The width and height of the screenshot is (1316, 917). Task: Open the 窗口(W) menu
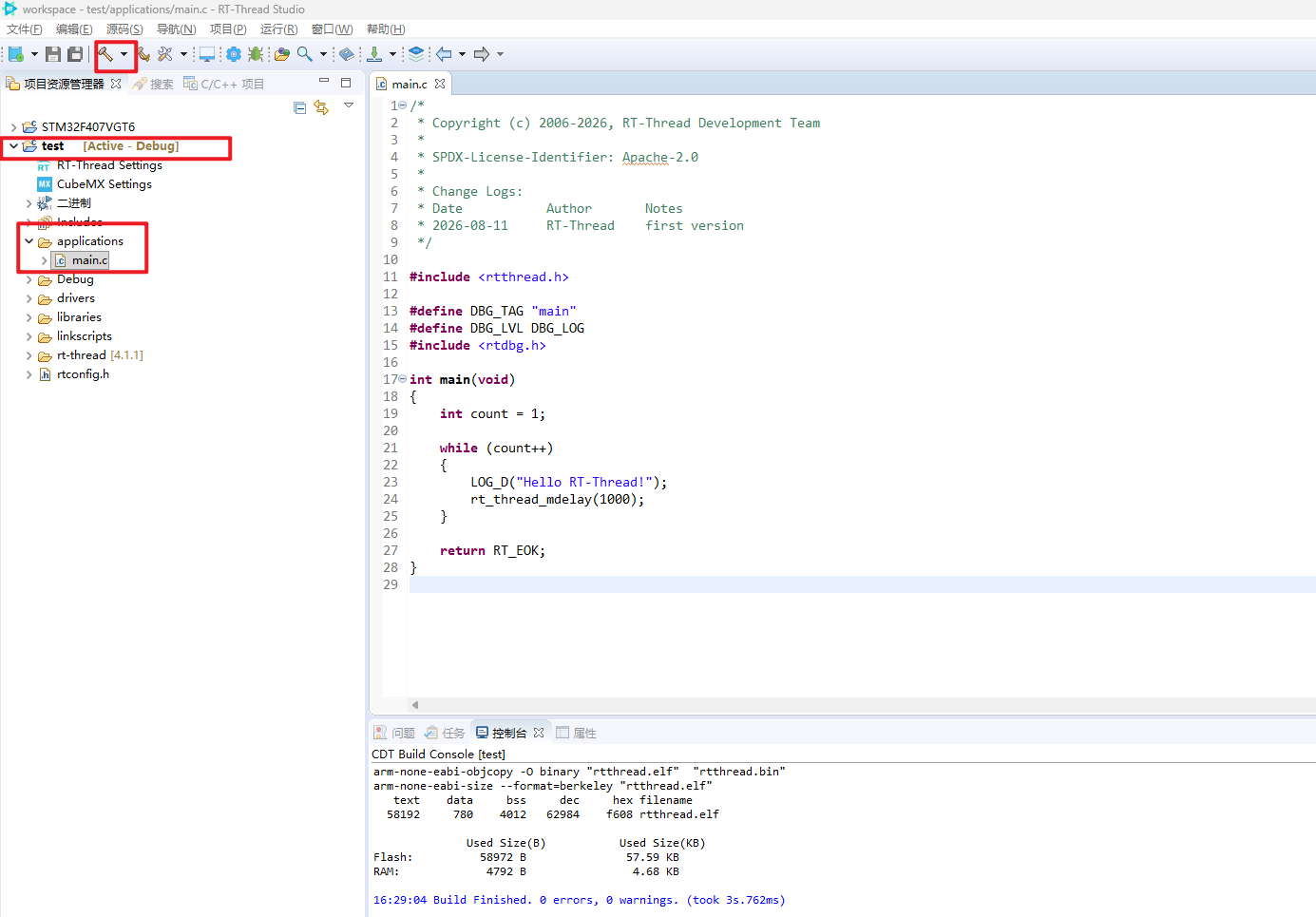(x=332, y=29)
